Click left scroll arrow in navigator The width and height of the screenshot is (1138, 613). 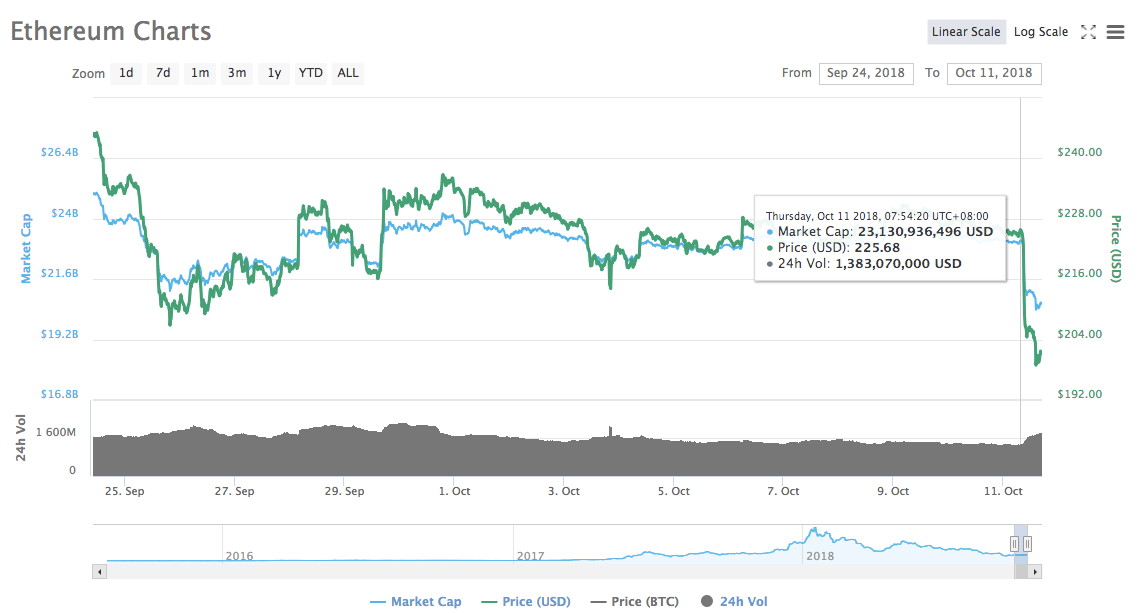click(x=99, y=572)
